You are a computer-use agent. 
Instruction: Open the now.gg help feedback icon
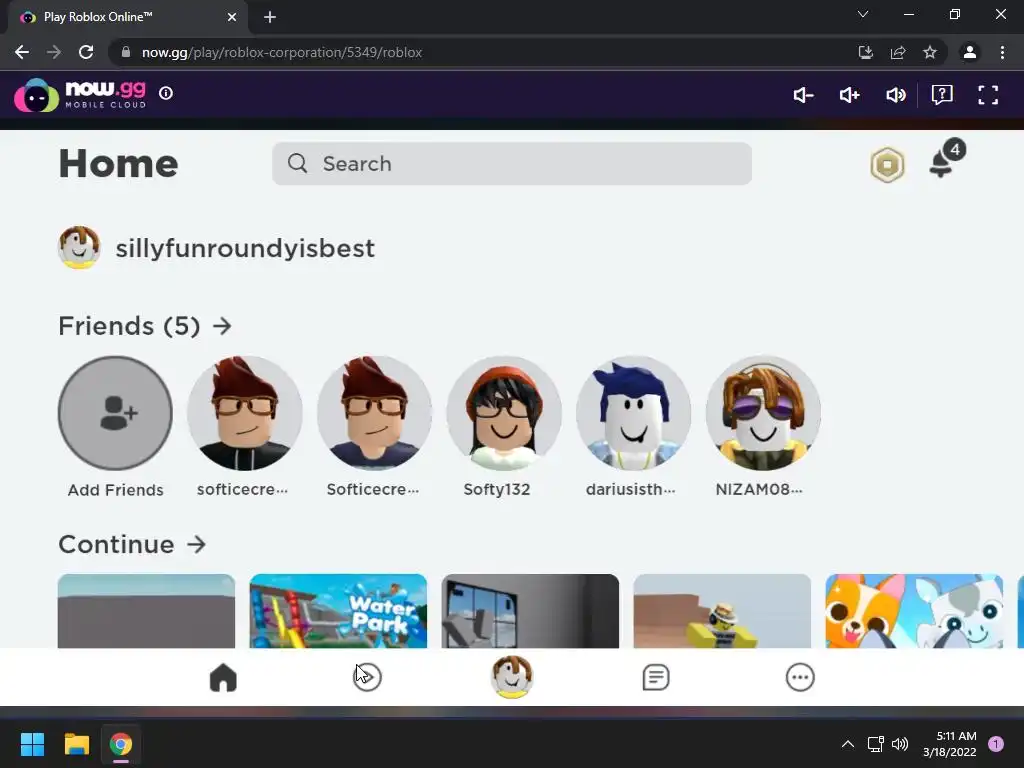[x=942, y=95]
